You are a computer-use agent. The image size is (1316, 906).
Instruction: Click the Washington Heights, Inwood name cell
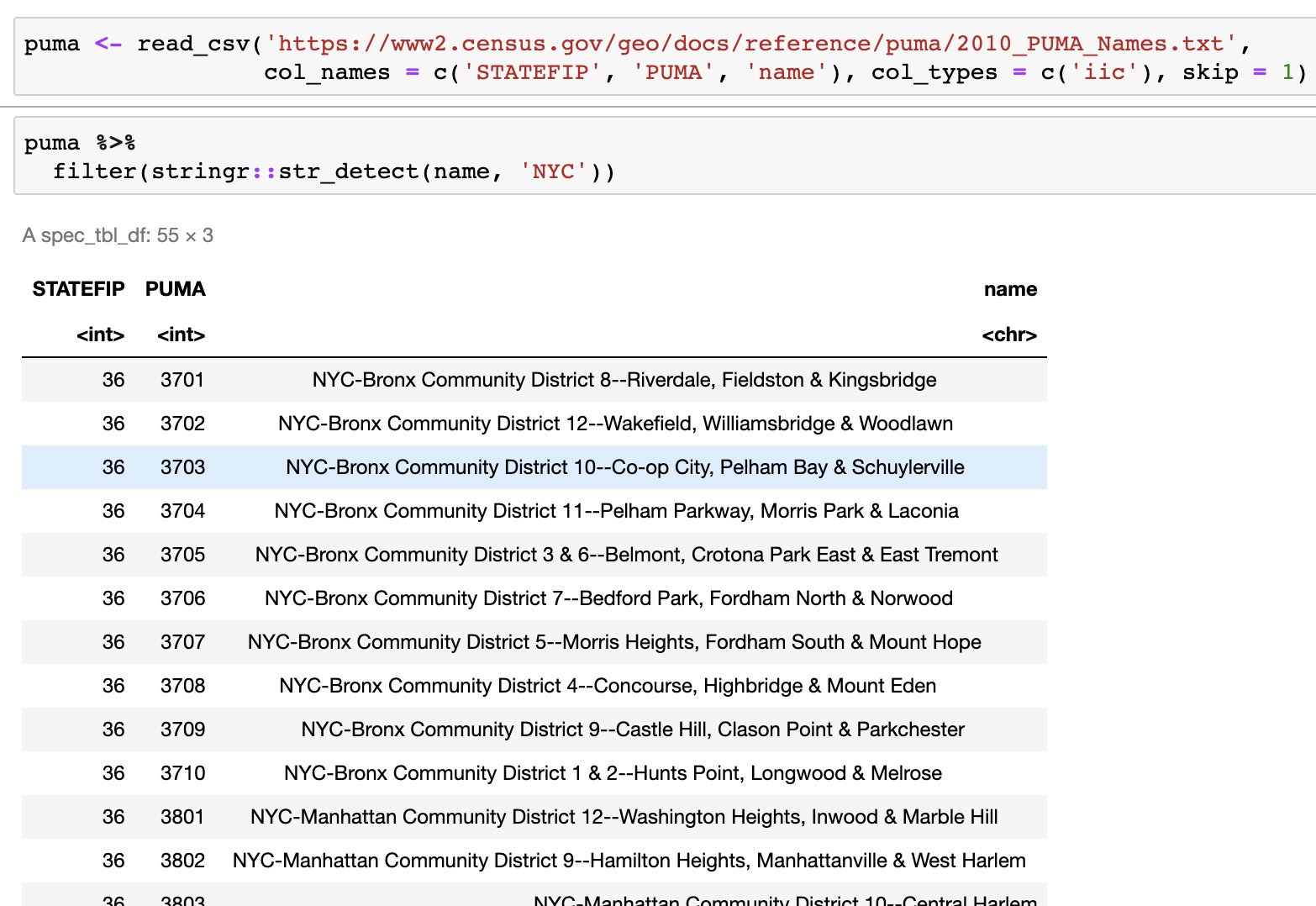tap(624, 817)
